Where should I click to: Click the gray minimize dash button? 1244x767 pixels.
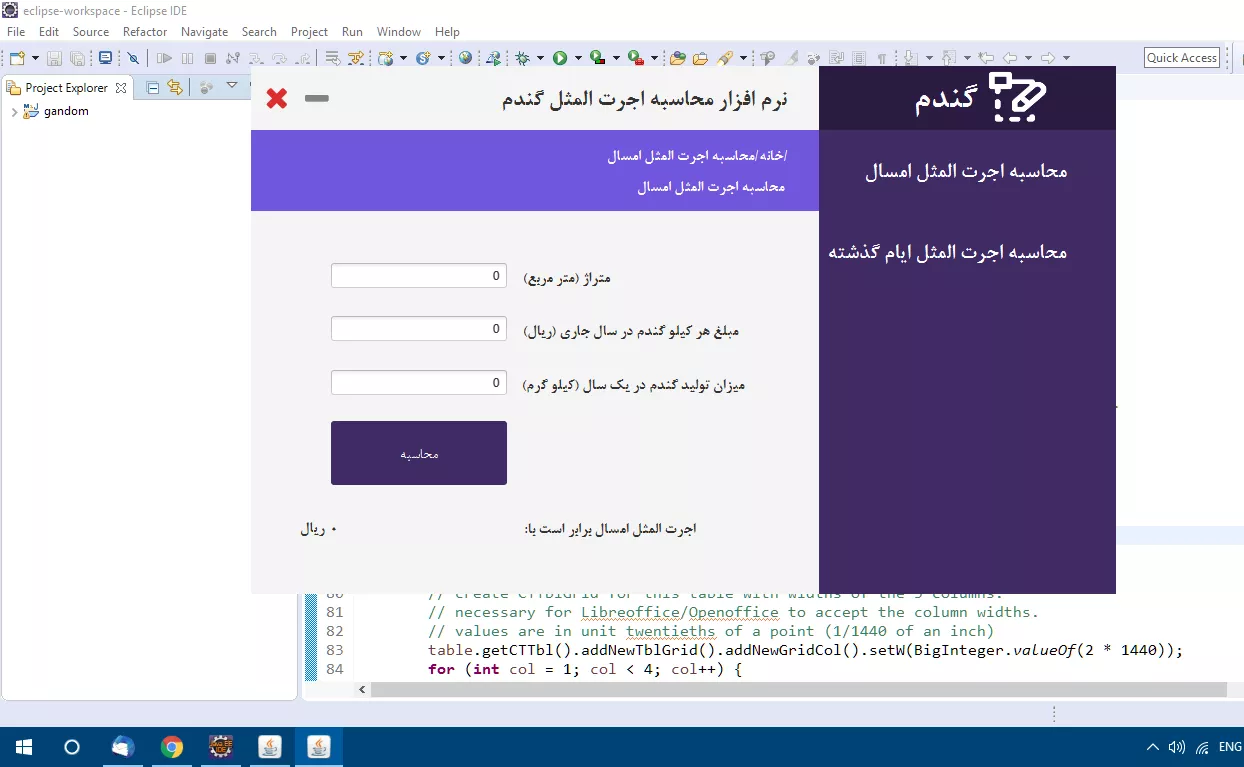[x=316, y=98]
